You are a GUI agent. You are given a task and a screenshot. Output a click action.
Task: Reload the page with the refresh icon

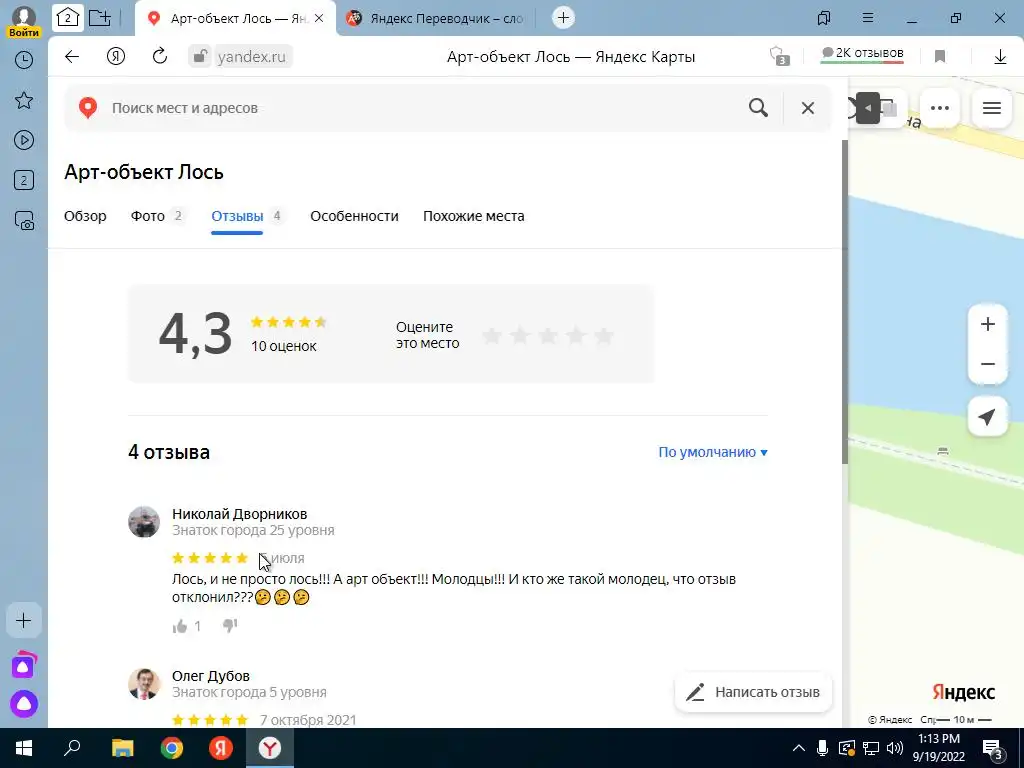click(x=160, y=56)
